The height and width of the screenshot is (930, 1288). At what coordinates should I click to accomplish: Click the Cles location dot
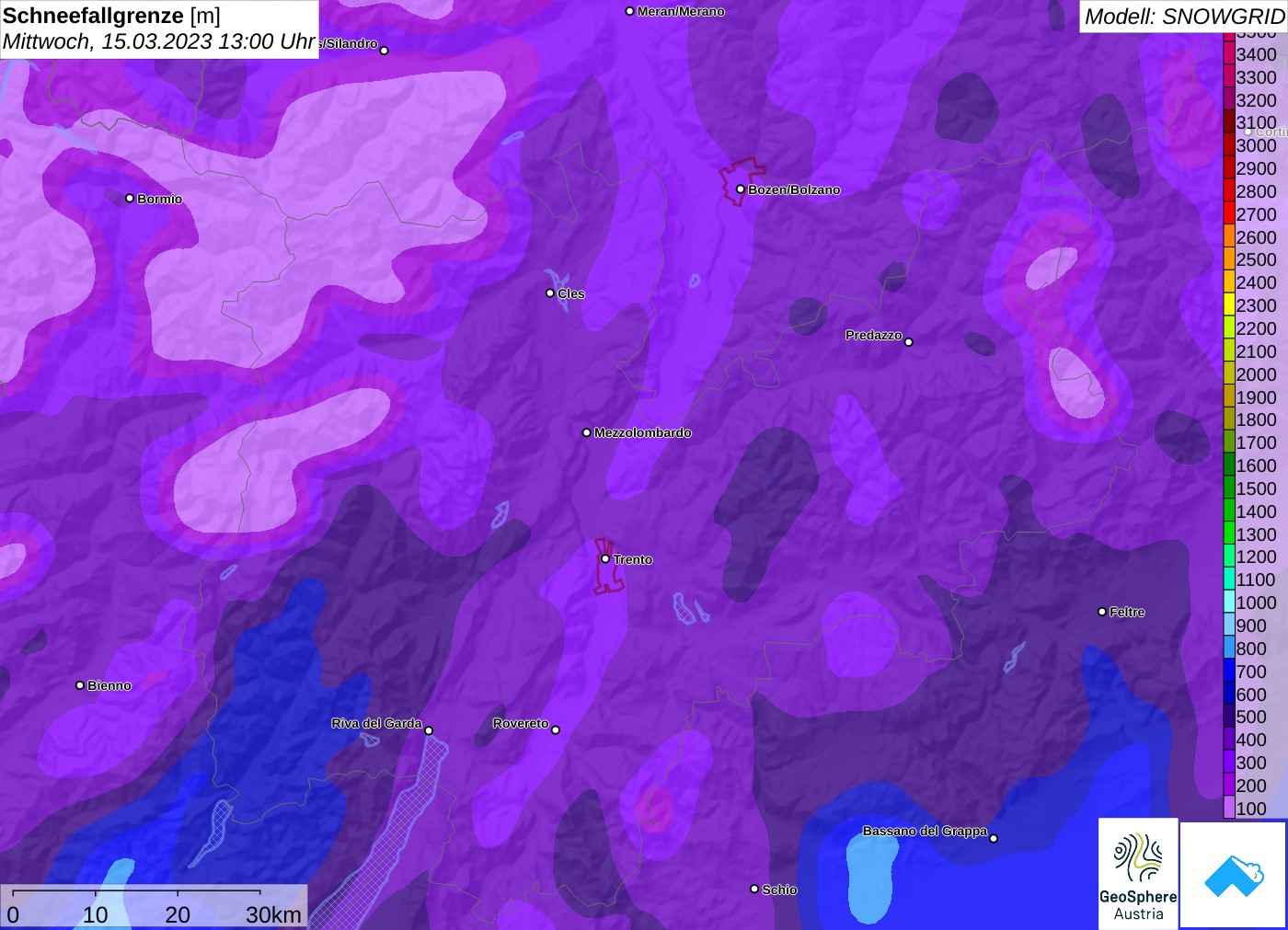pyautogui.click(x=550, y=293)
